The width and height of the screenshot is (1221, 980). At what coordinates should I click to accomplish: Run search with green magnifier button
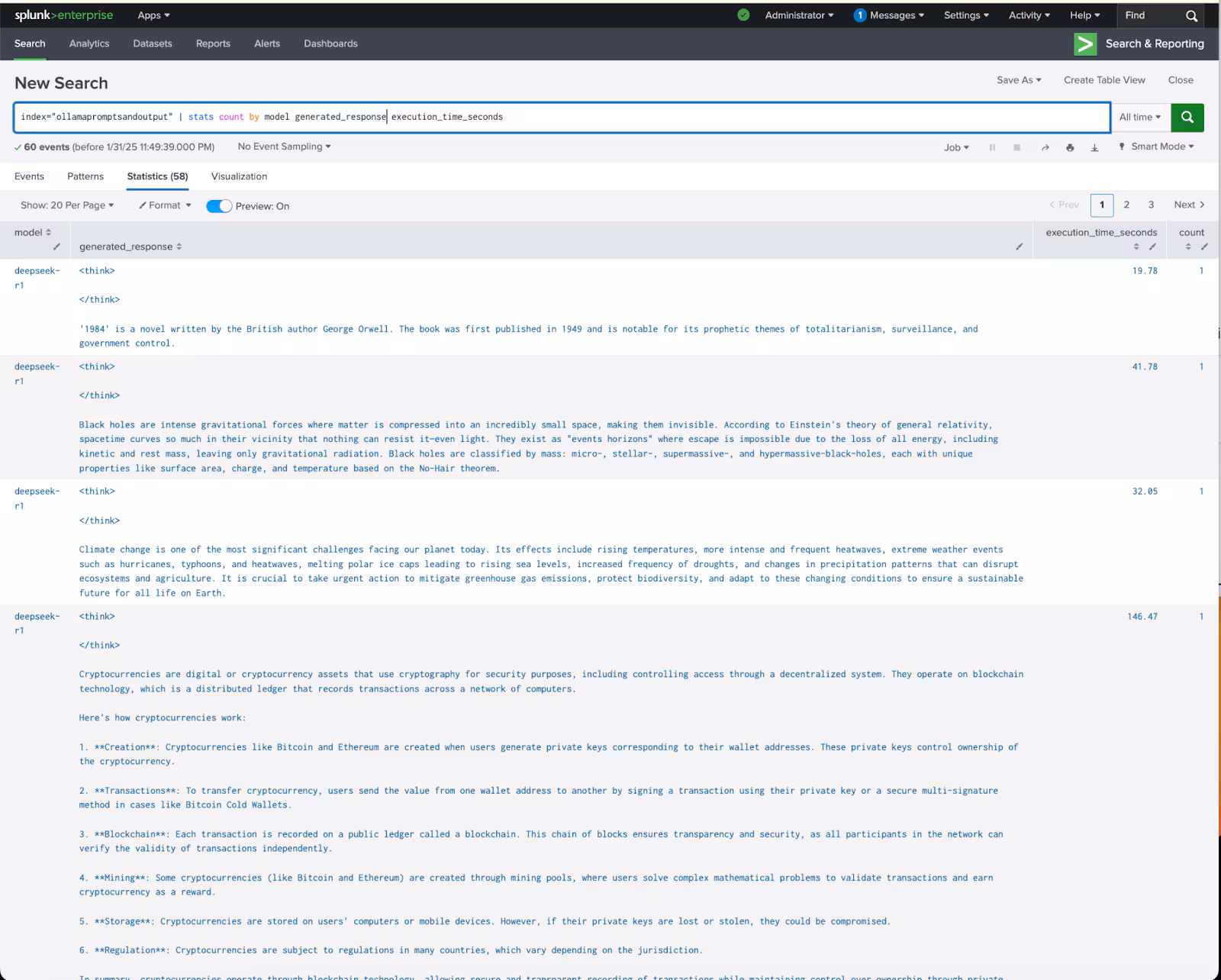1187,118
